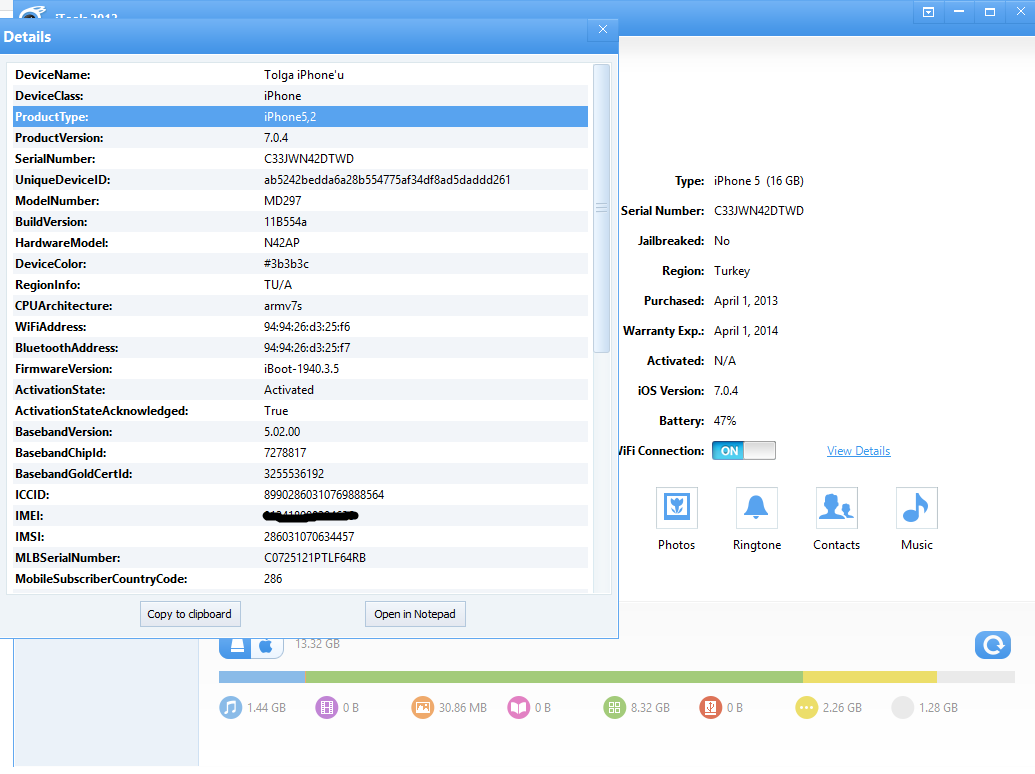Click the green apps segment of storage bar
The image size is (1035, 774).
coord(553,677)
